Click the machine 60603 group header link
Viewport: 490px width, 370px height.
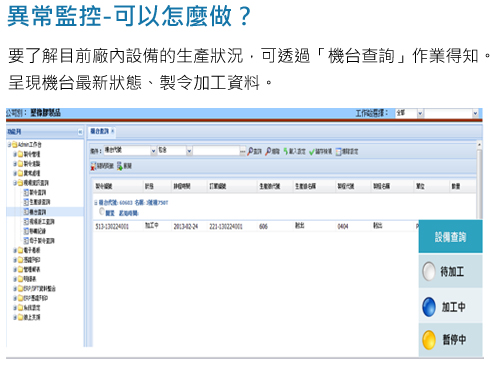pos(133,202)
